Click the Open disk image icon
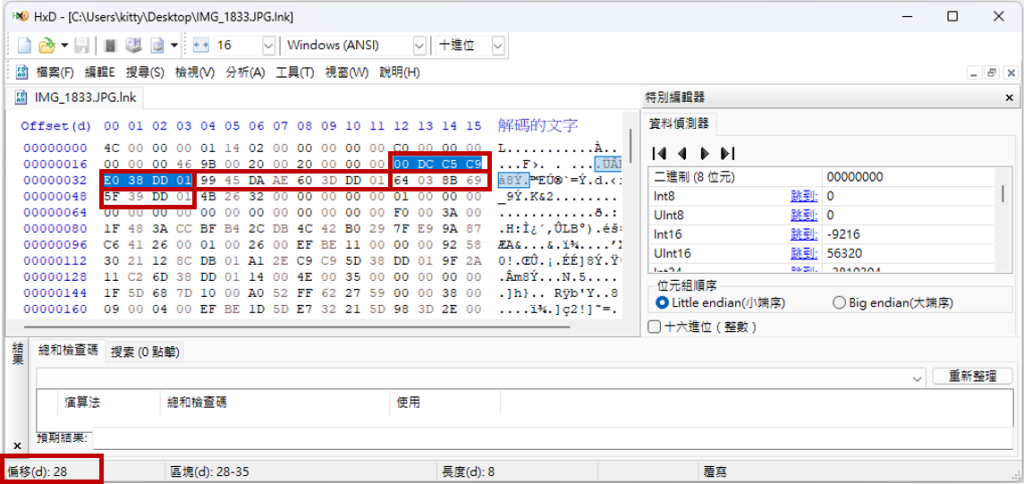Screen dimensions: 1024x484 coord(157,46)
